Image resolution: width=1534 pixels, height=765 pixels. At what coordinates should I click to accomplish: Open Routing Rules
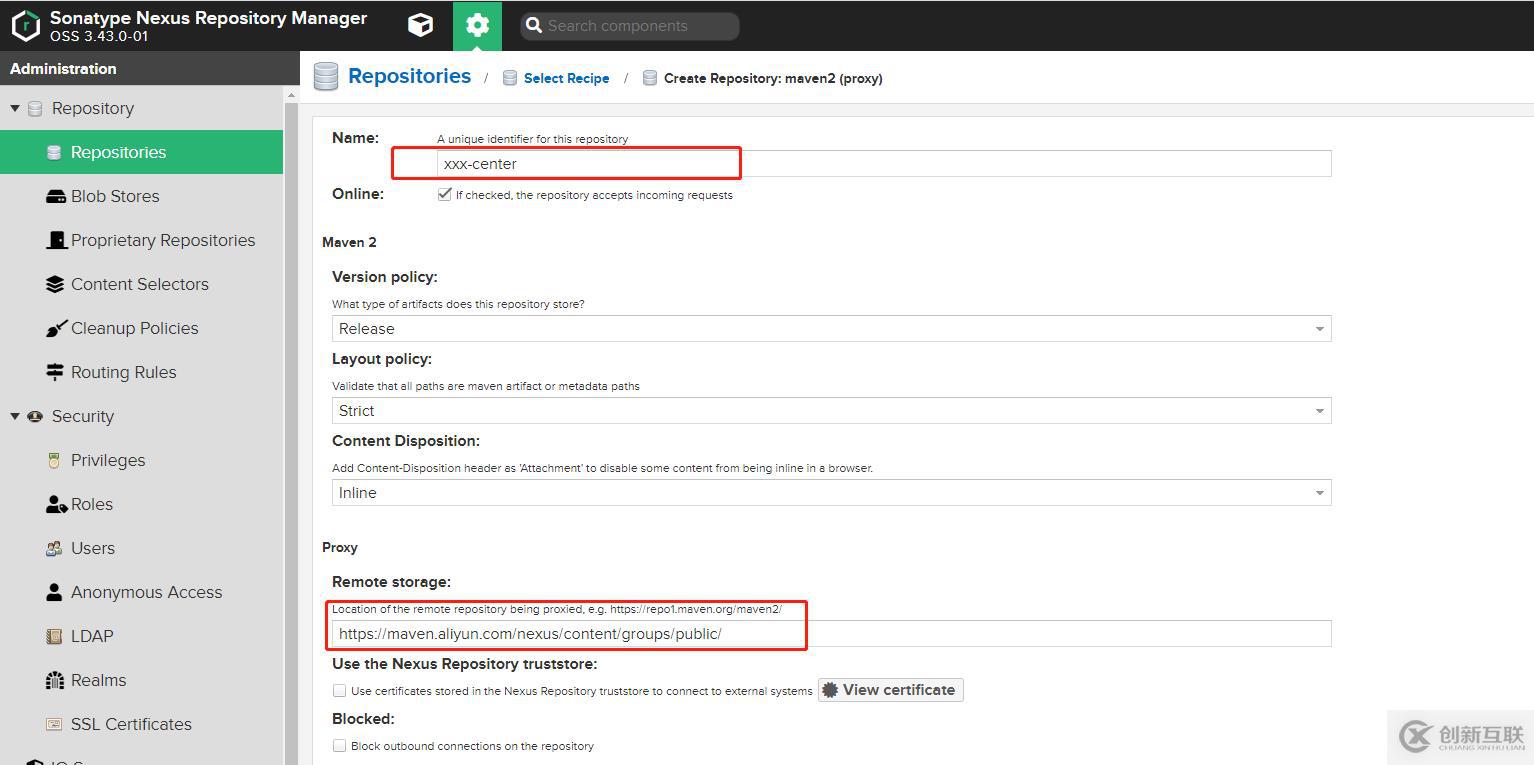[124, 372]
